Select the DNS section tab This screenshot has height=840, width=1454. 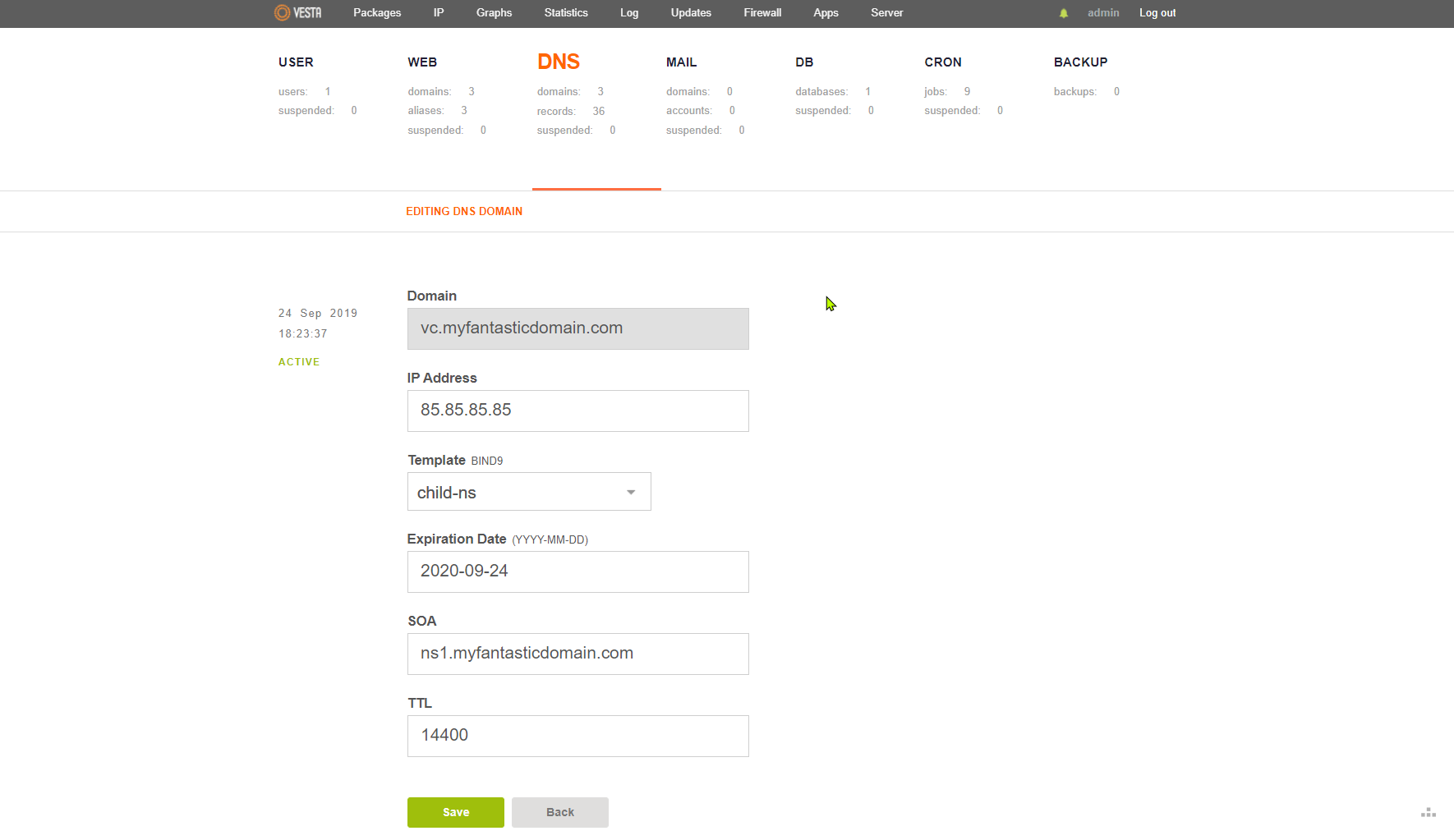point(559,62)
